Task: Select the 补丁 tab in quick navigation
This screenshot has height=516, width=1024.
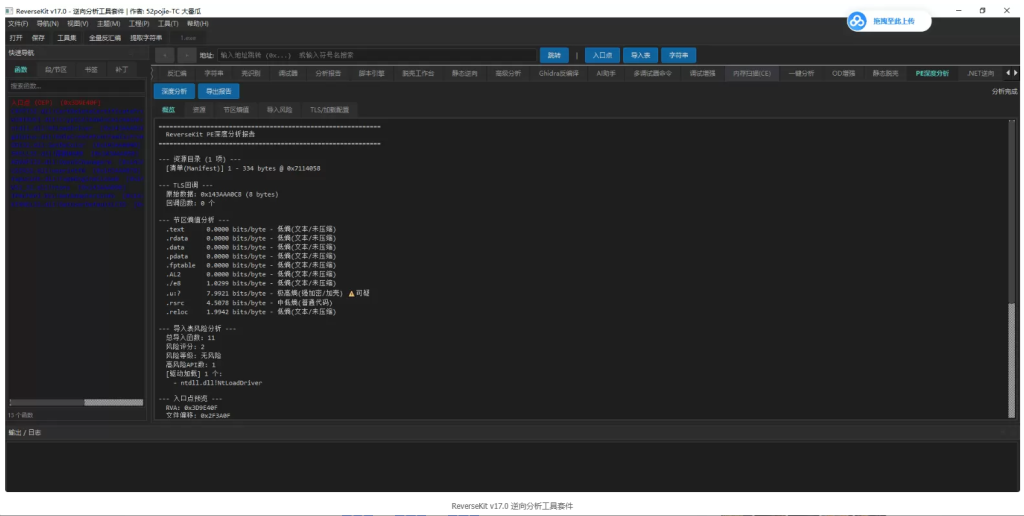Action: point(121,70)
